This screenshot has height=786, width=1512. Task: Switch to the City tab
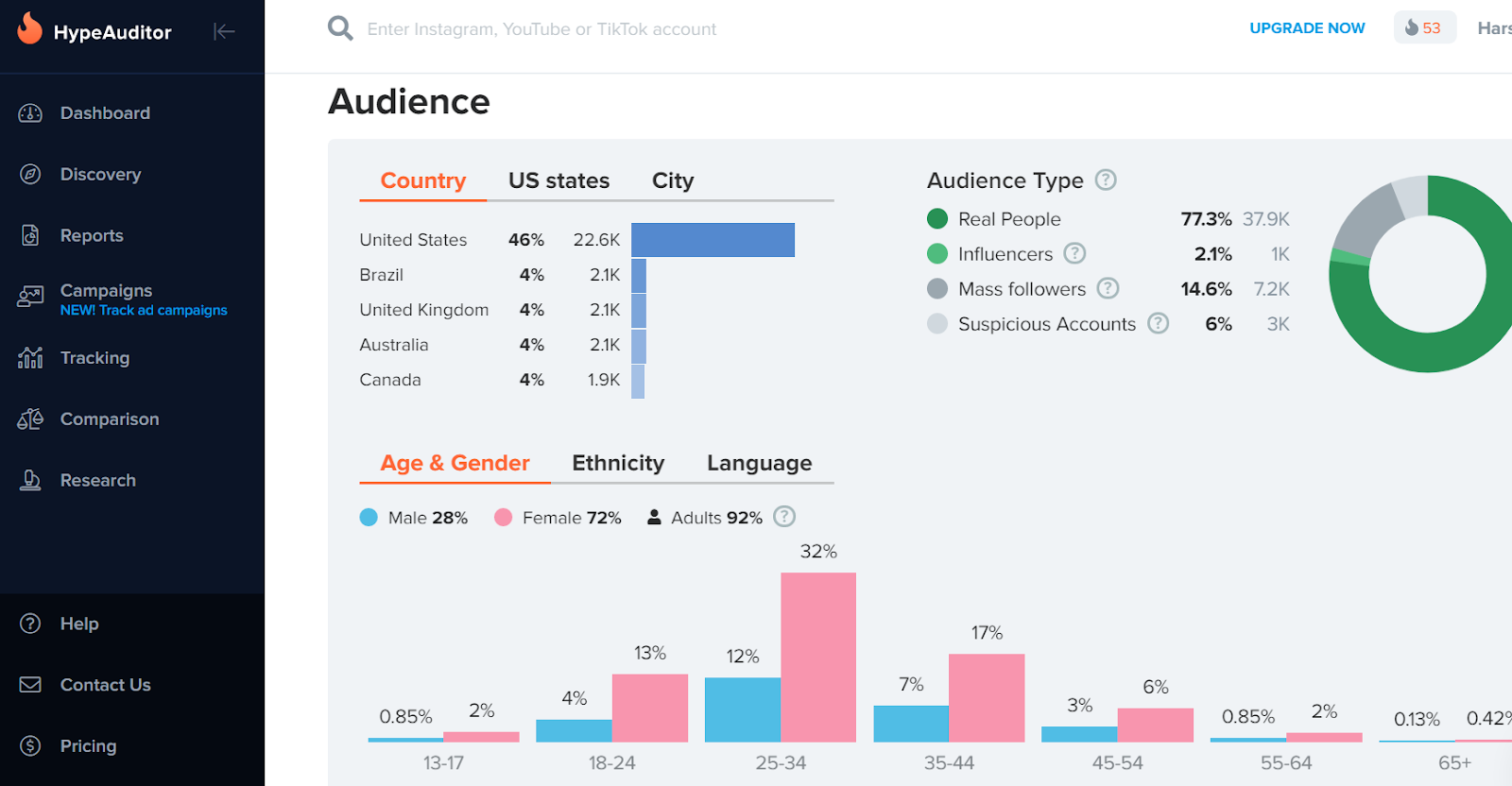point(673,180)
